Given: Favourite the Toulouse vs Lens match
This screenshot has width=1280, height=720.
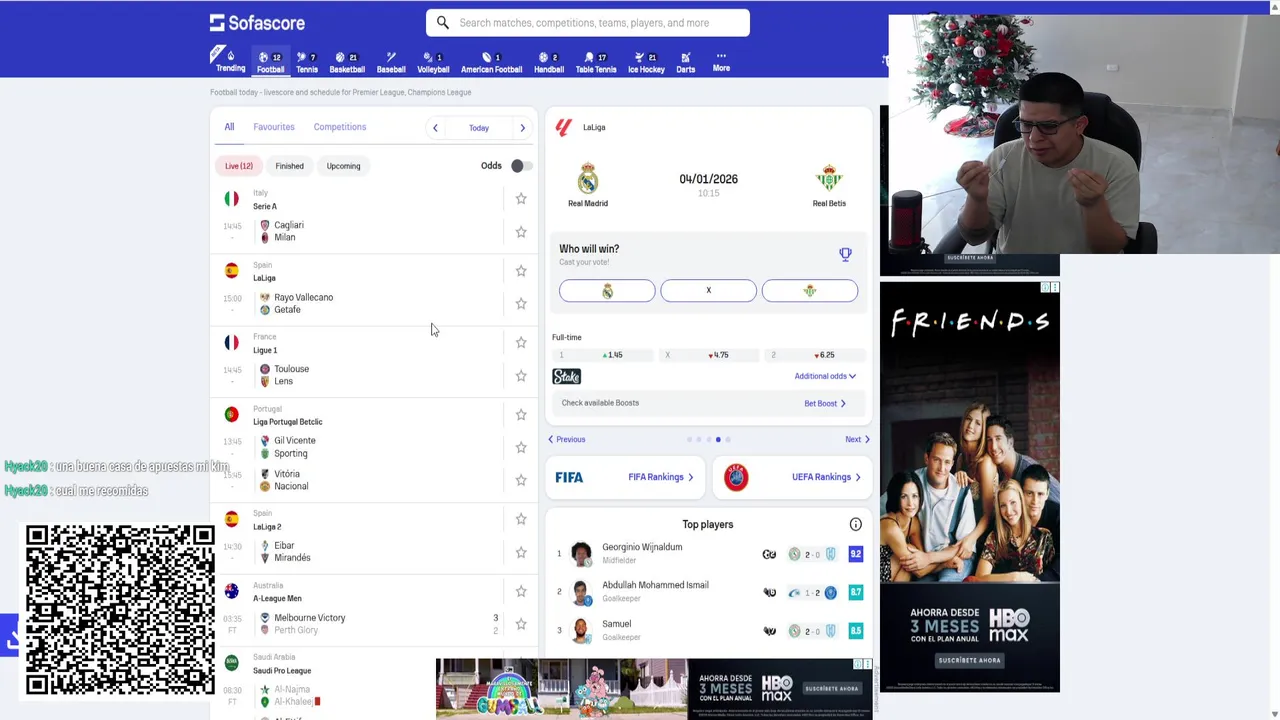Looking at the screenshot, I should [521, 376].
